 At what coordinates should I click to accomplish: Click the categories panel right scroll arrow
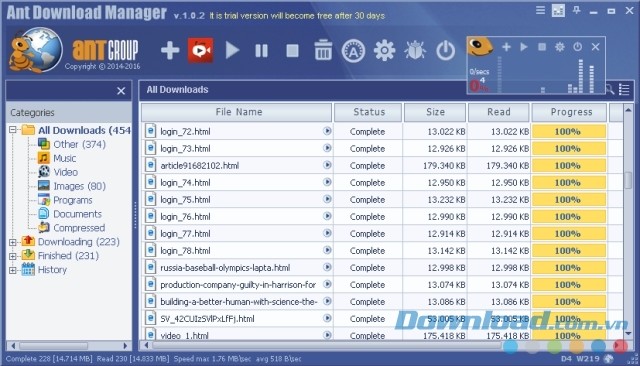tap(125, 346)
